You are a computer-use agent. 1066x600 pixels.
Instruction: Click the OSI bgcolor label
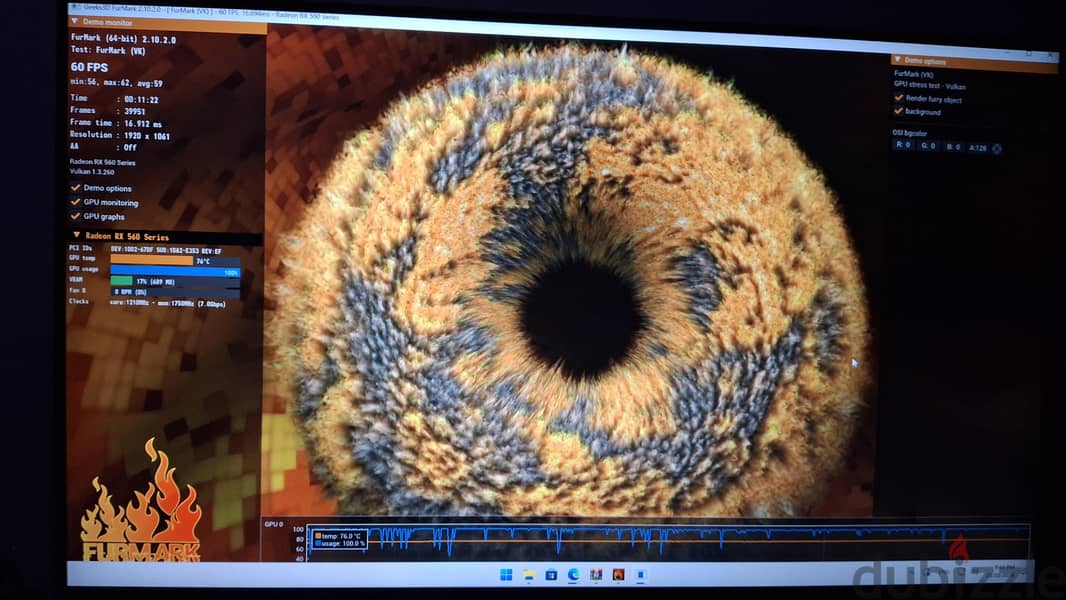tap(910, 133)
